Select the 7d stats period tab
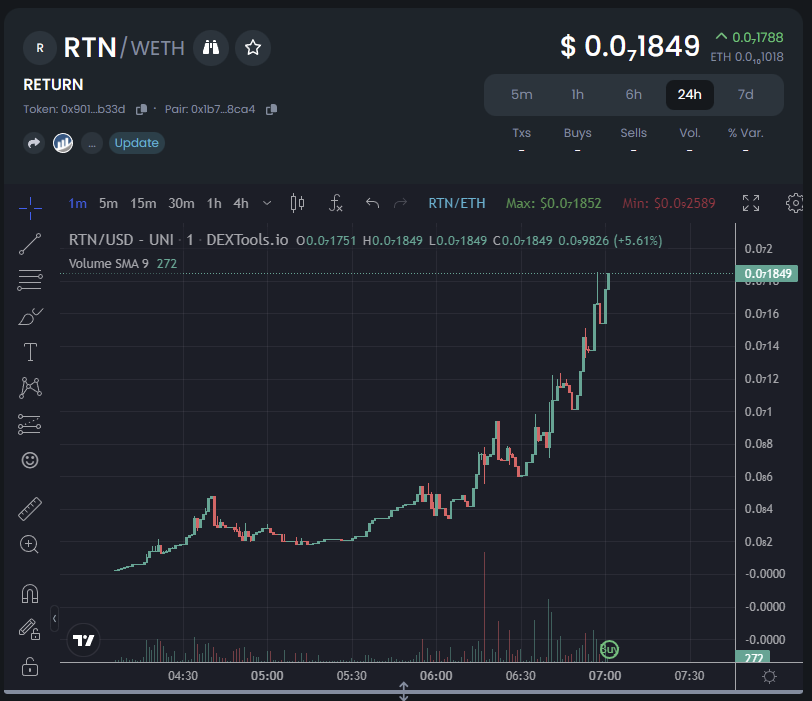 pos(746,95)
